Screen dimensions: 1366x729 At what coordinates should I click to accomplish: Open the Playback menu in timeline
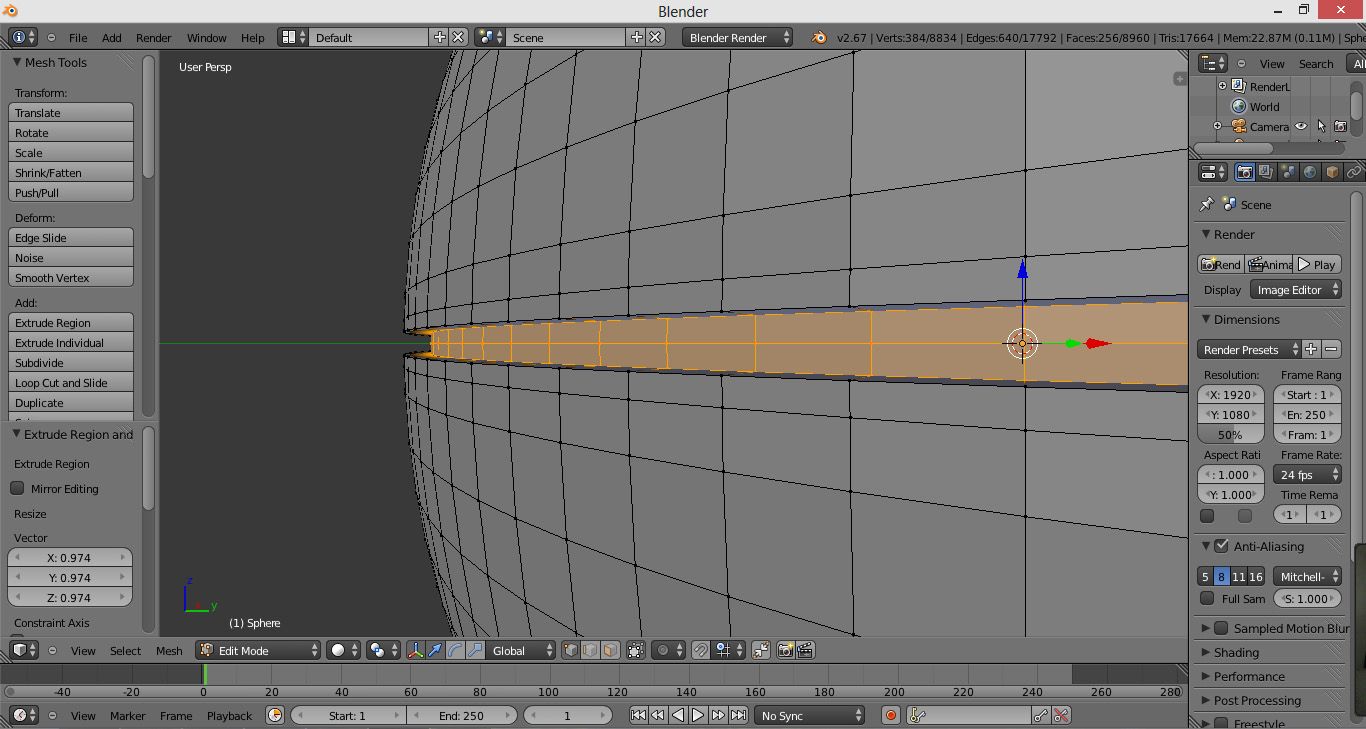point(230,716)
